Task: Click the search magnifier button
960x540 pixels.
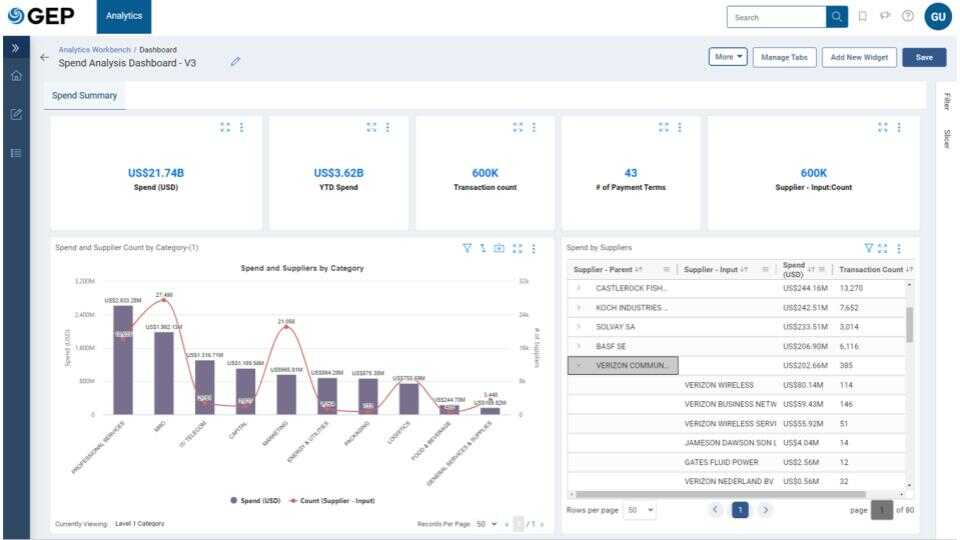Action: (836, 17)
